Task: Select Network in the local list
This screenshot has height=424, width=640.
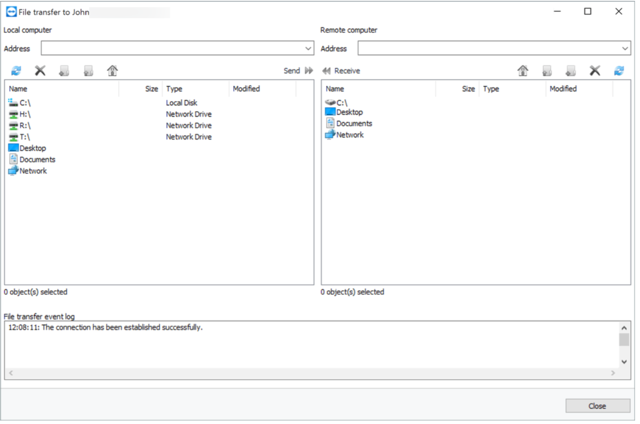Action: point(27,171)
